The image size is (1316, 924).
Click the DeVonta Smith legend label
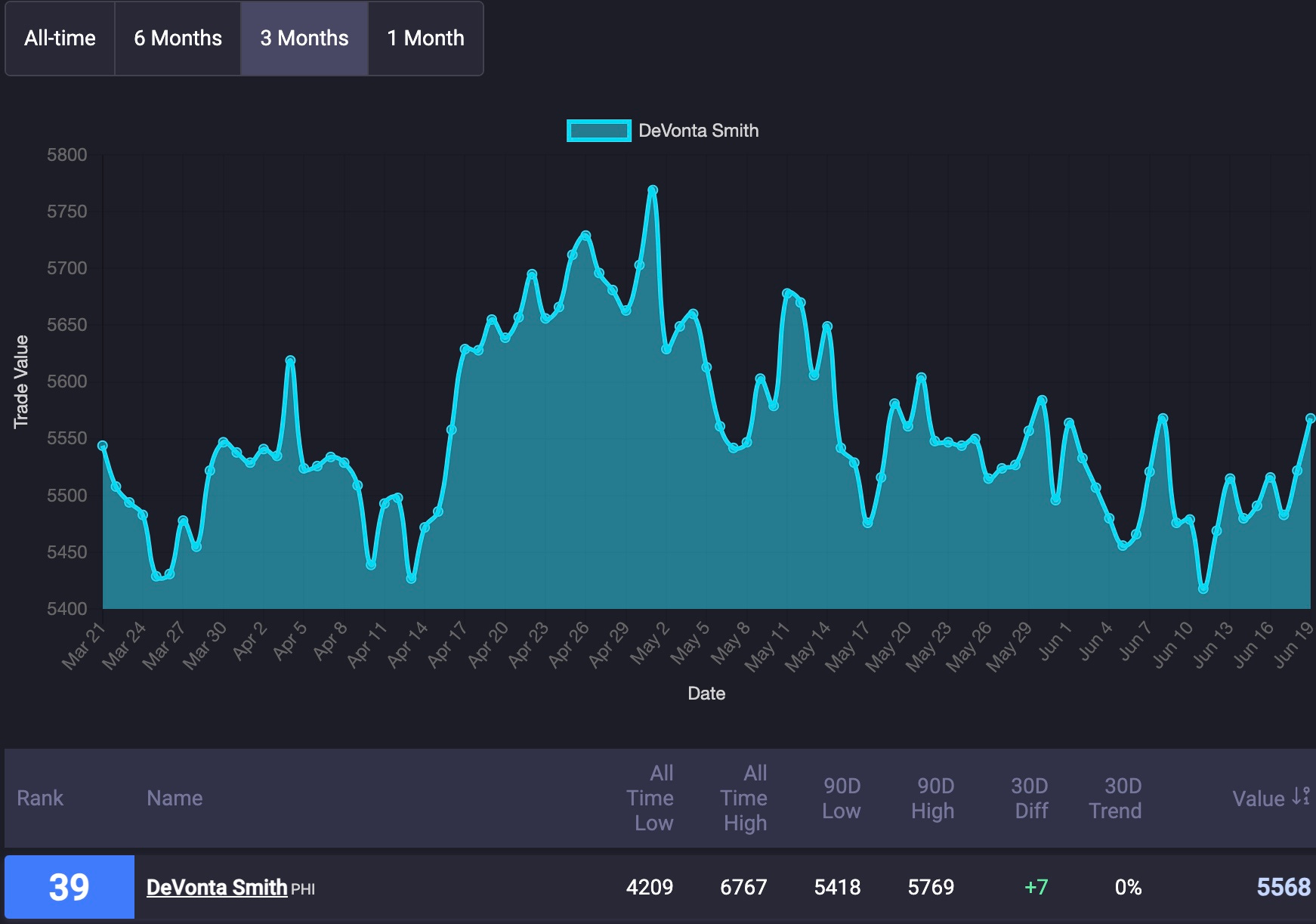[x=698, y=131]
